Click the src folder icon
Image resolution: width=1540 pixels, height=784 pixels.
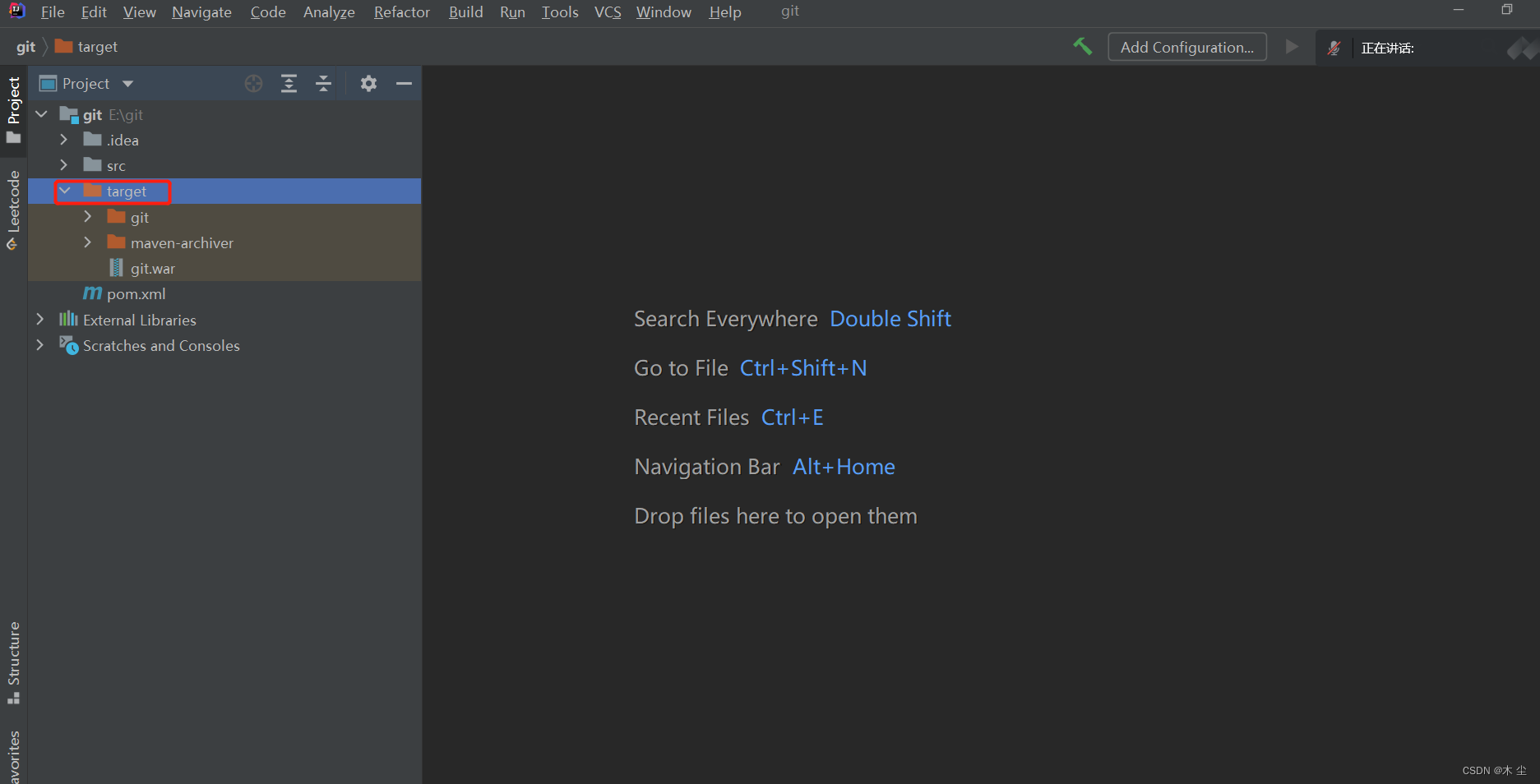pos(93,165)
